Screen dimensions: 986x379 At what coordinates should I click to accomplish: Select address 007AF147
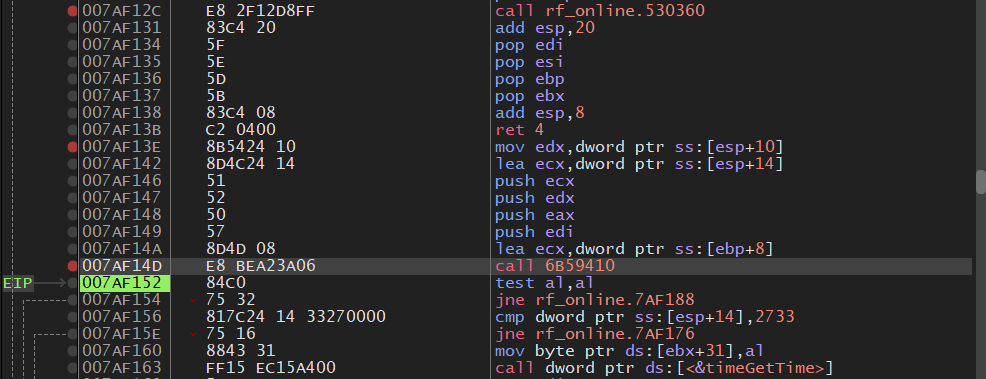tap(122, 198)
